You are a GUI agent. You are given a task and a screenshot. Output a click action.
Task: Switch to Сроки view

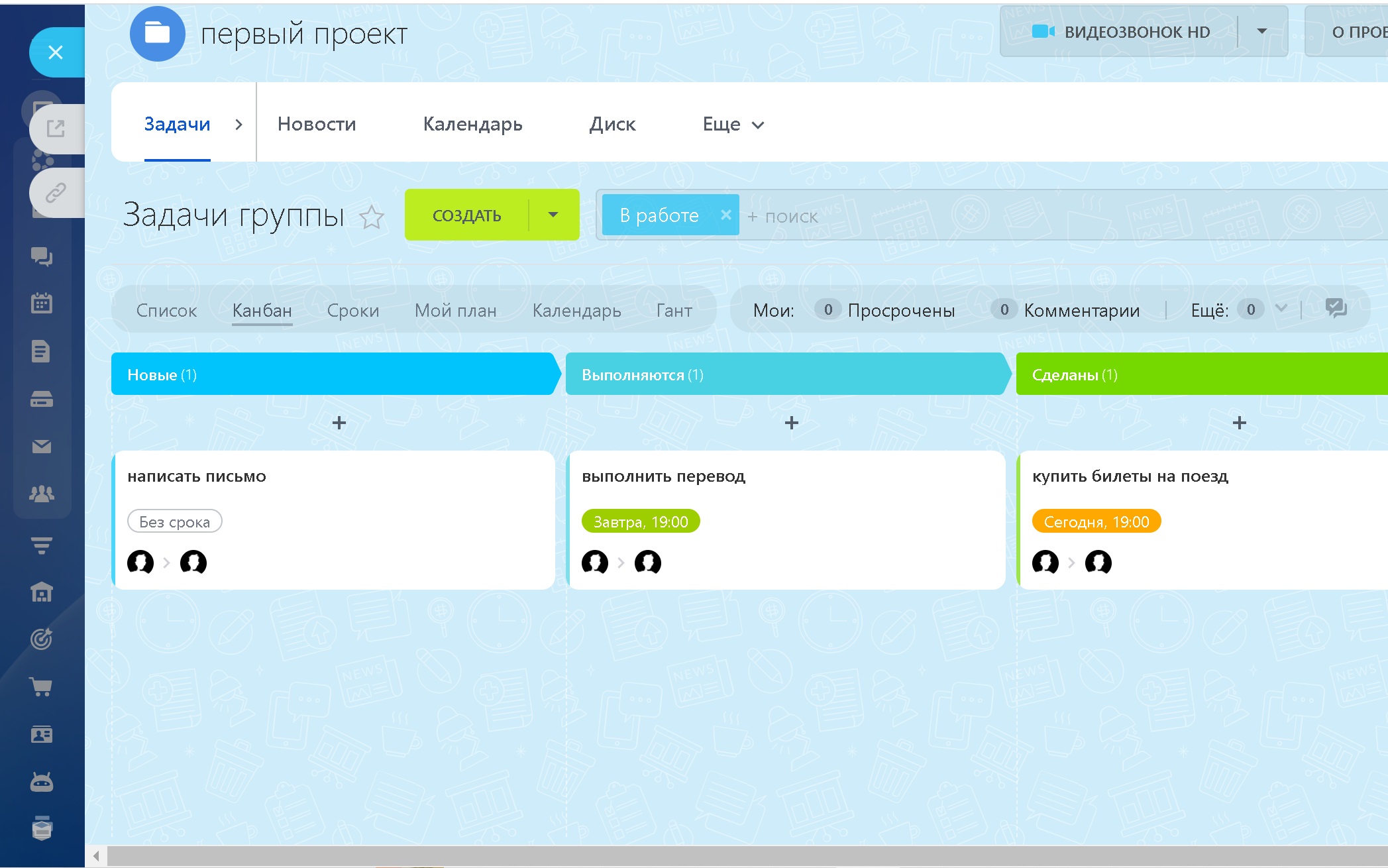[353, 310]
